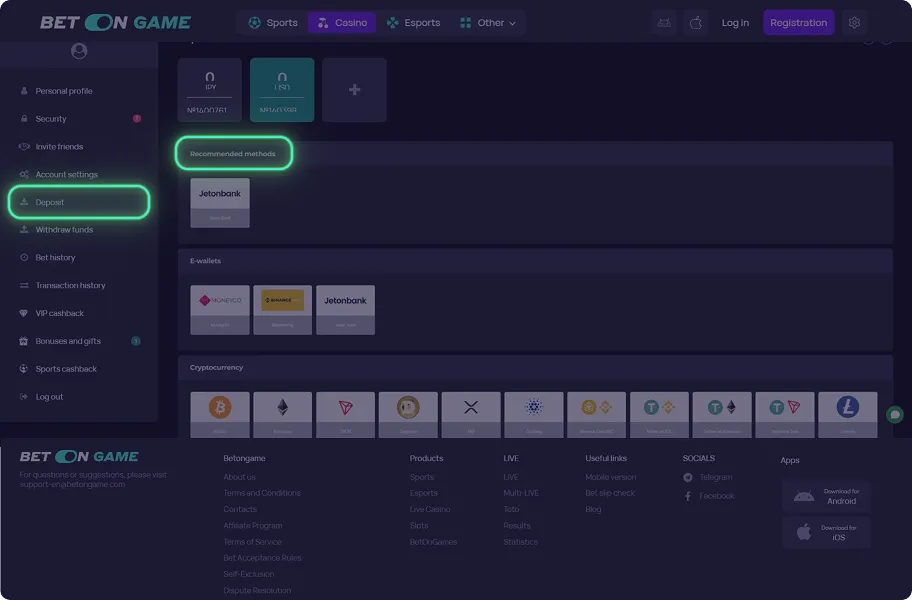
Task: Switch to the Casino tab
Action: click(342, 23)
